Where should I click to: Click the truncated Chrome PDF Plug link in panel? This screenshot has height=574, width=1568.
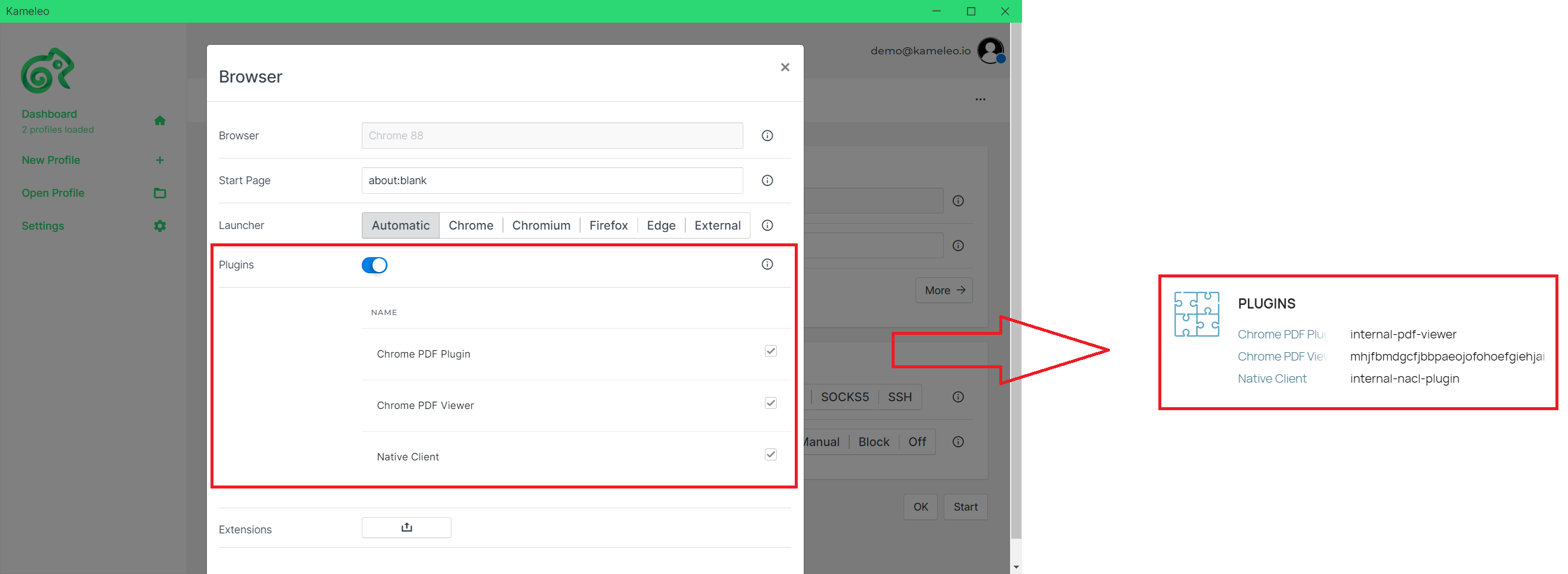[x=1282, y=334]
